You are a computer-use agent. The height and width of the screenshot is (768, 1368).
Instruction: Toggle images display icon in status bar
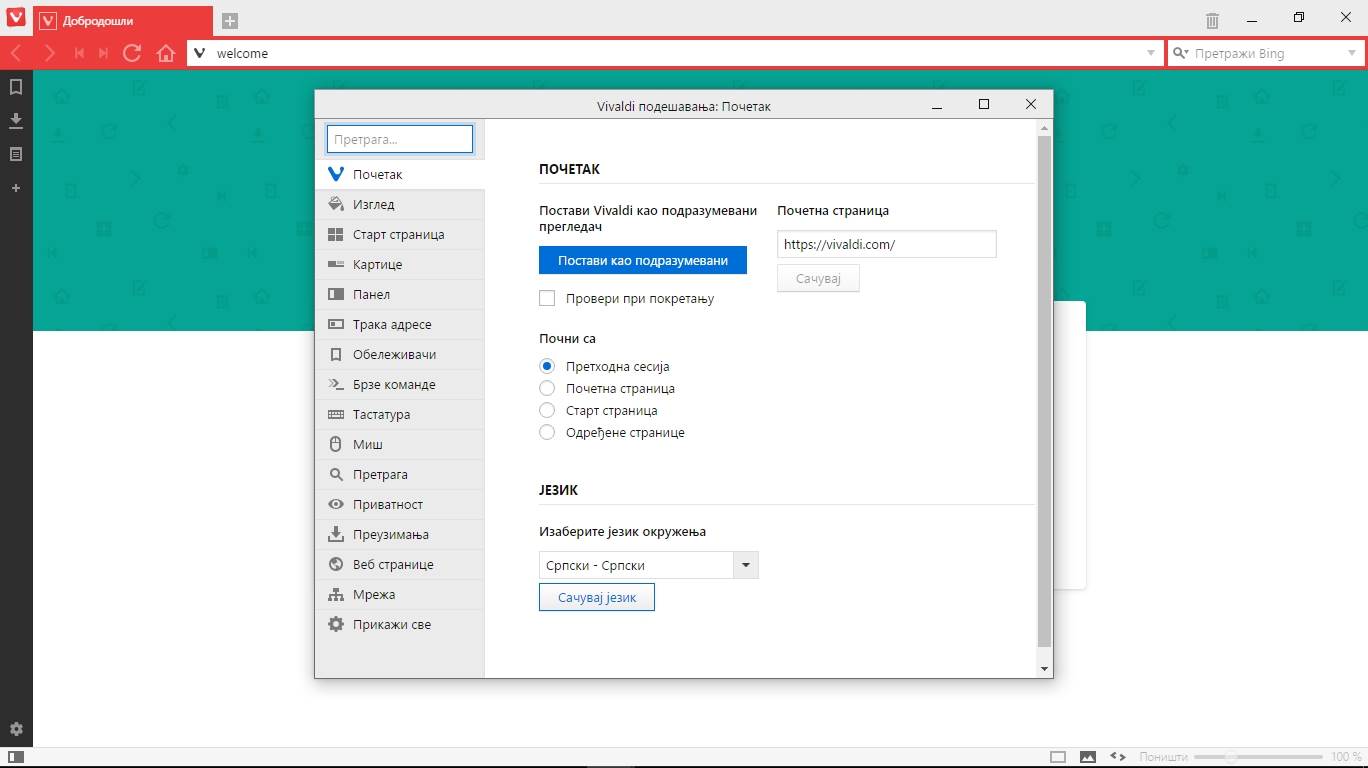tap(1088, 757)
